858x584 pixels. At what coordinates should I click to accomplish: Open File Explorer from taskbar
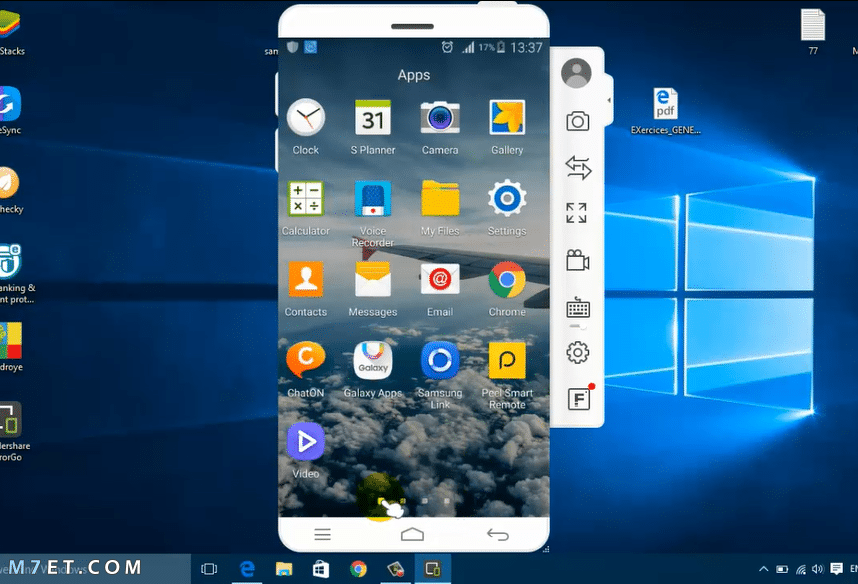coord(284,569)
